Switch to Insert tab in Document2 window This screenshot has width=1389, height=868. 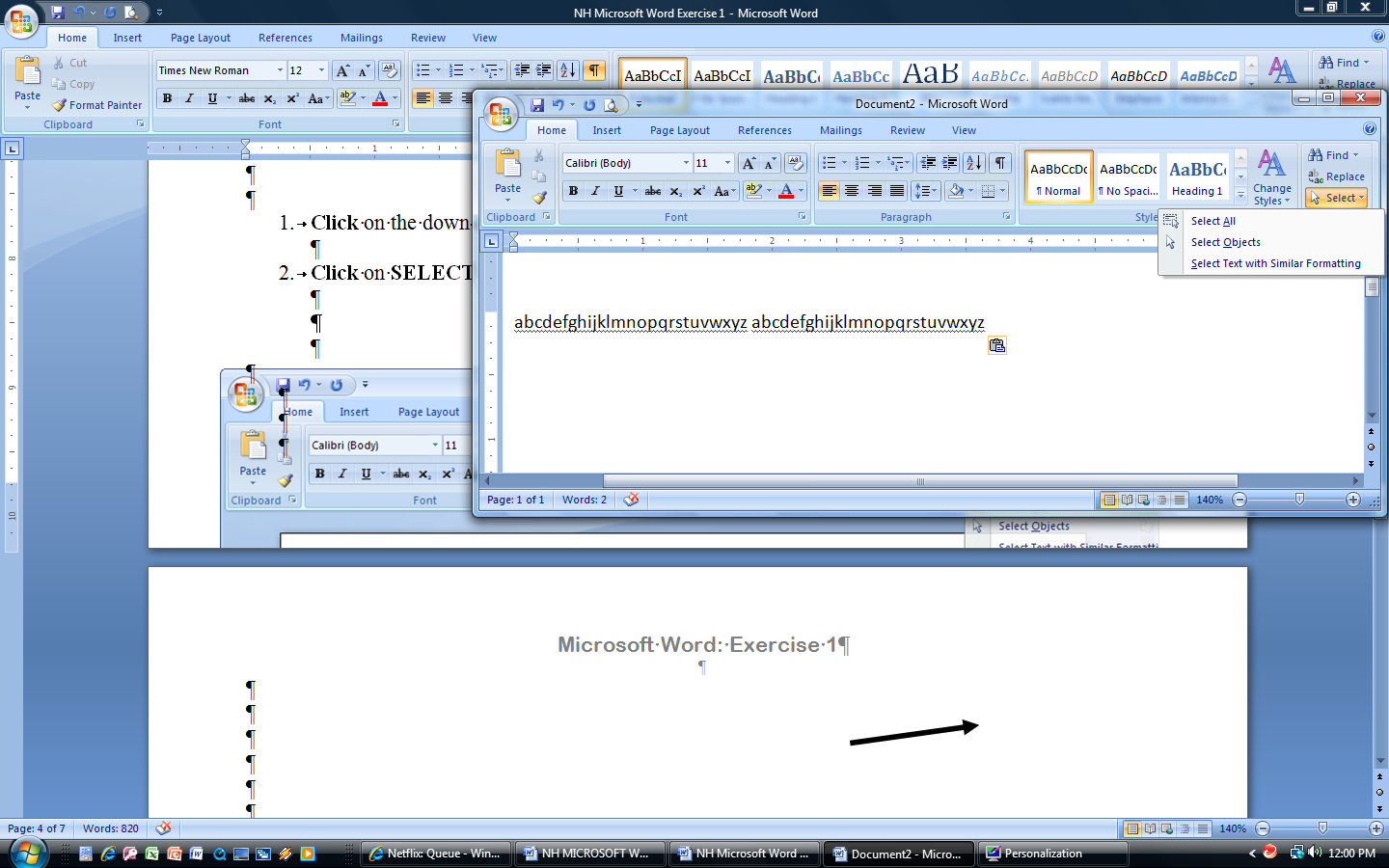pos(607,130)
